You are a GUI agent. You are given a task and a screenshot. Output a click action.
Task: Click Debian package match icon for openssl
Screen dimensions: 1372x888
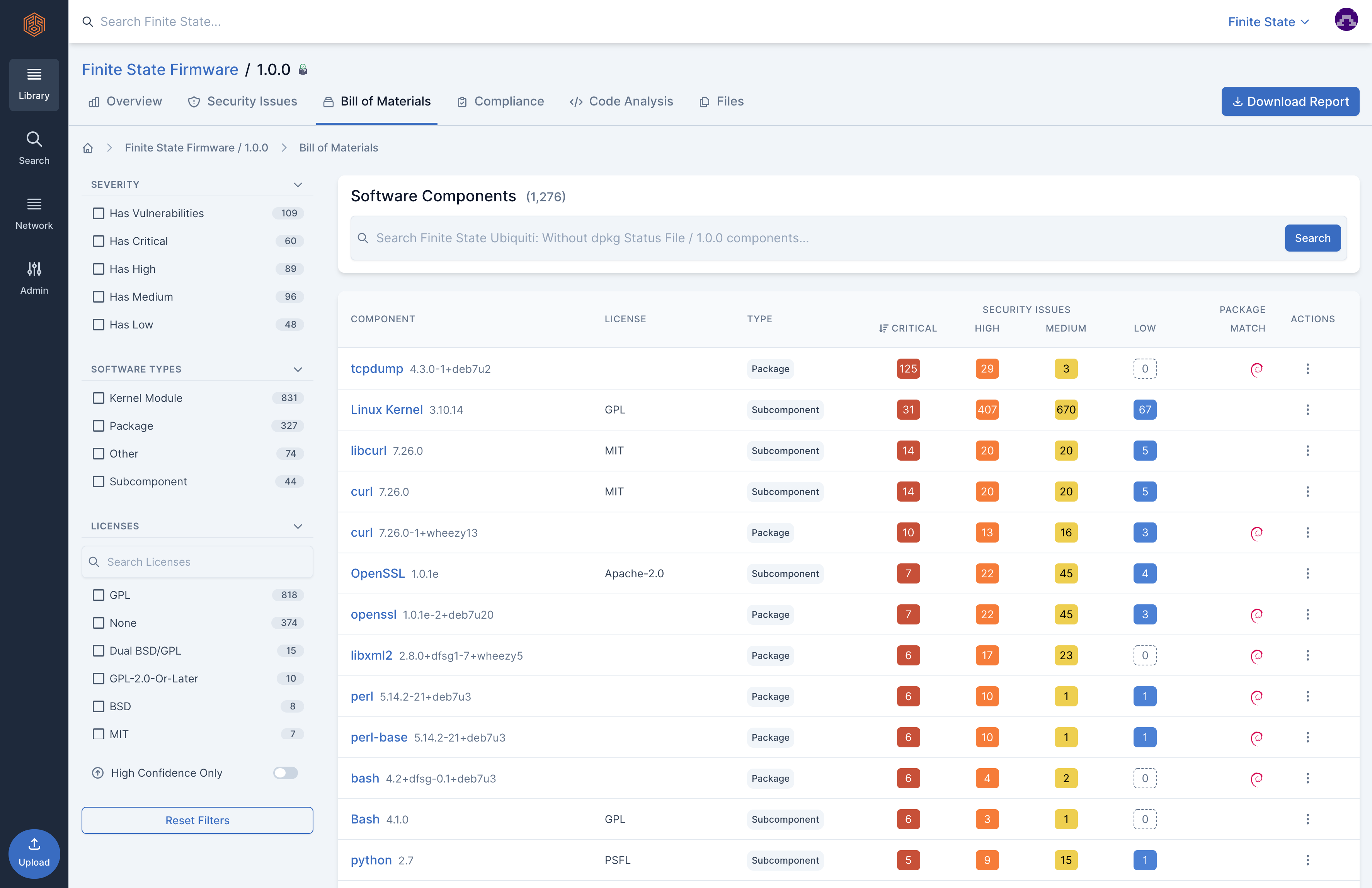[1256, 615]
